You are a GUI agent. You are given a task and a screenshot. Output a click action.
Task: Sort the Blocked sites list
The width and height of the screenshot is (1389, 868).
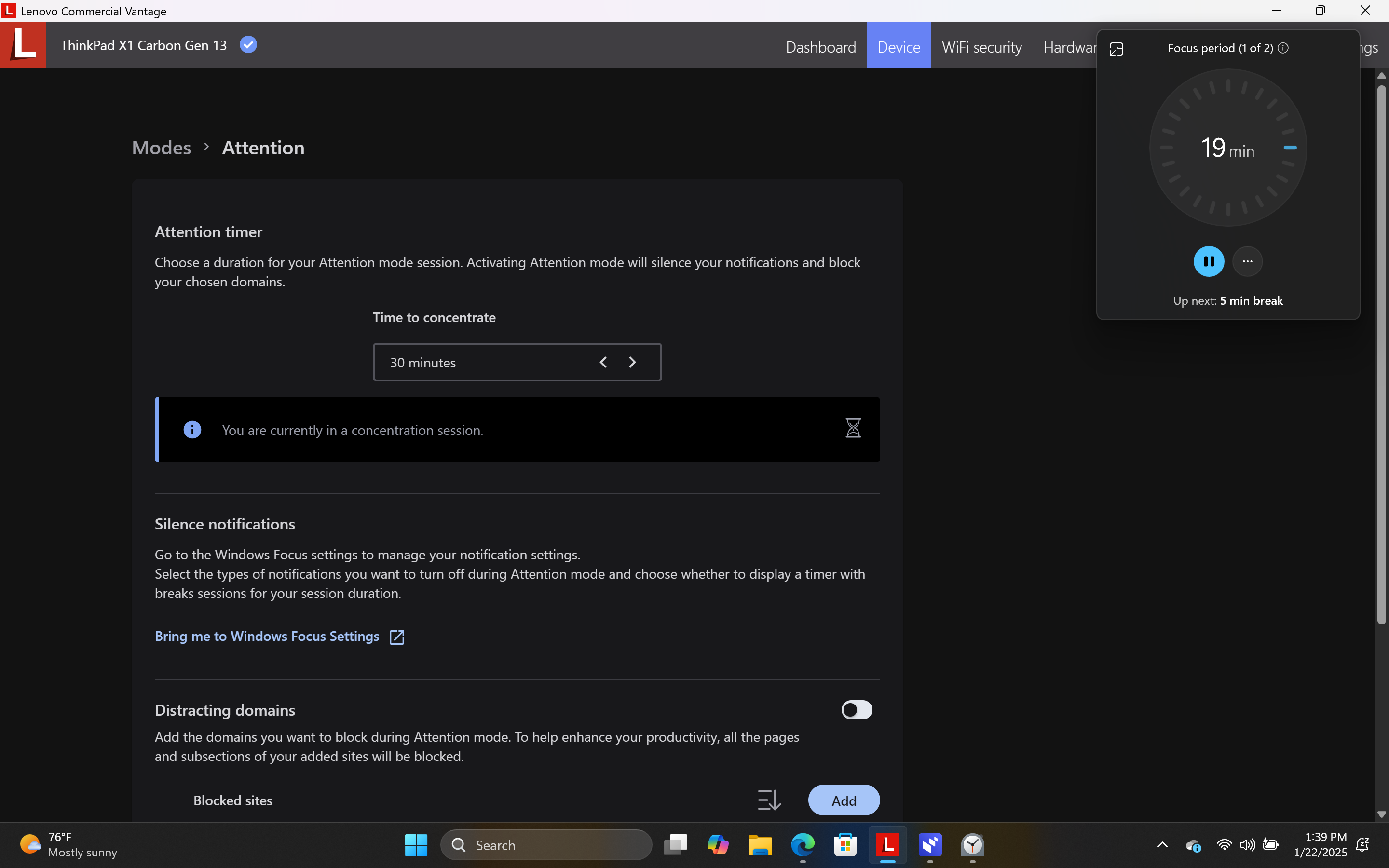(x=769, y=800)
